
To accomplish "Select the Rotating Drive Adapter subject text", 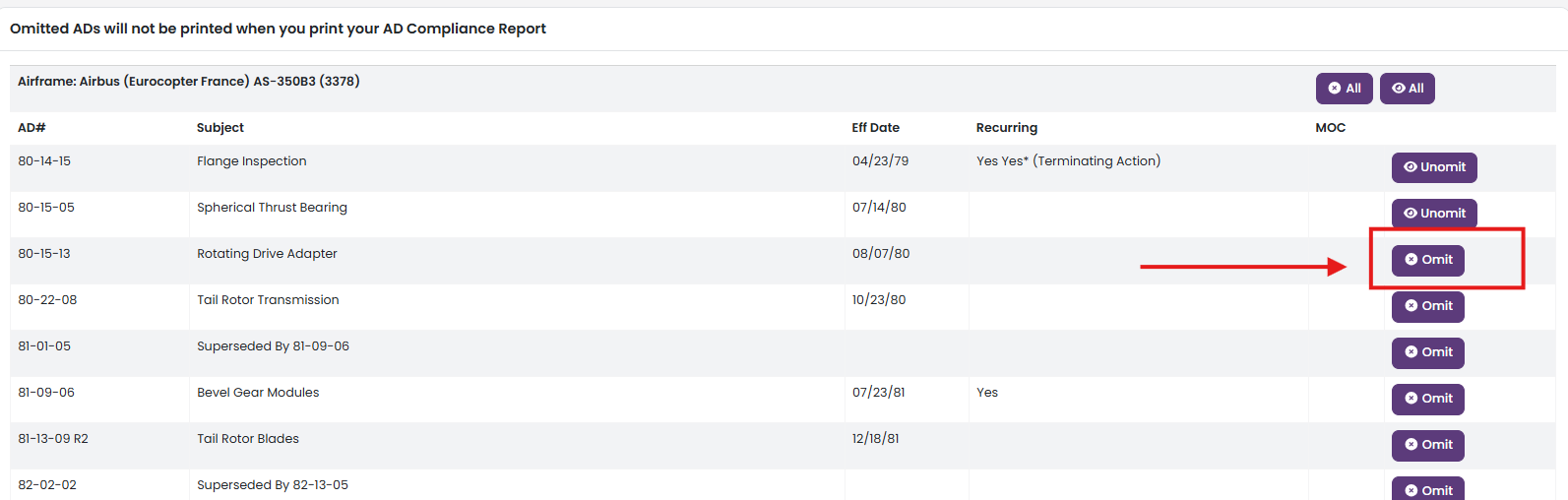I will coord(267,254).
